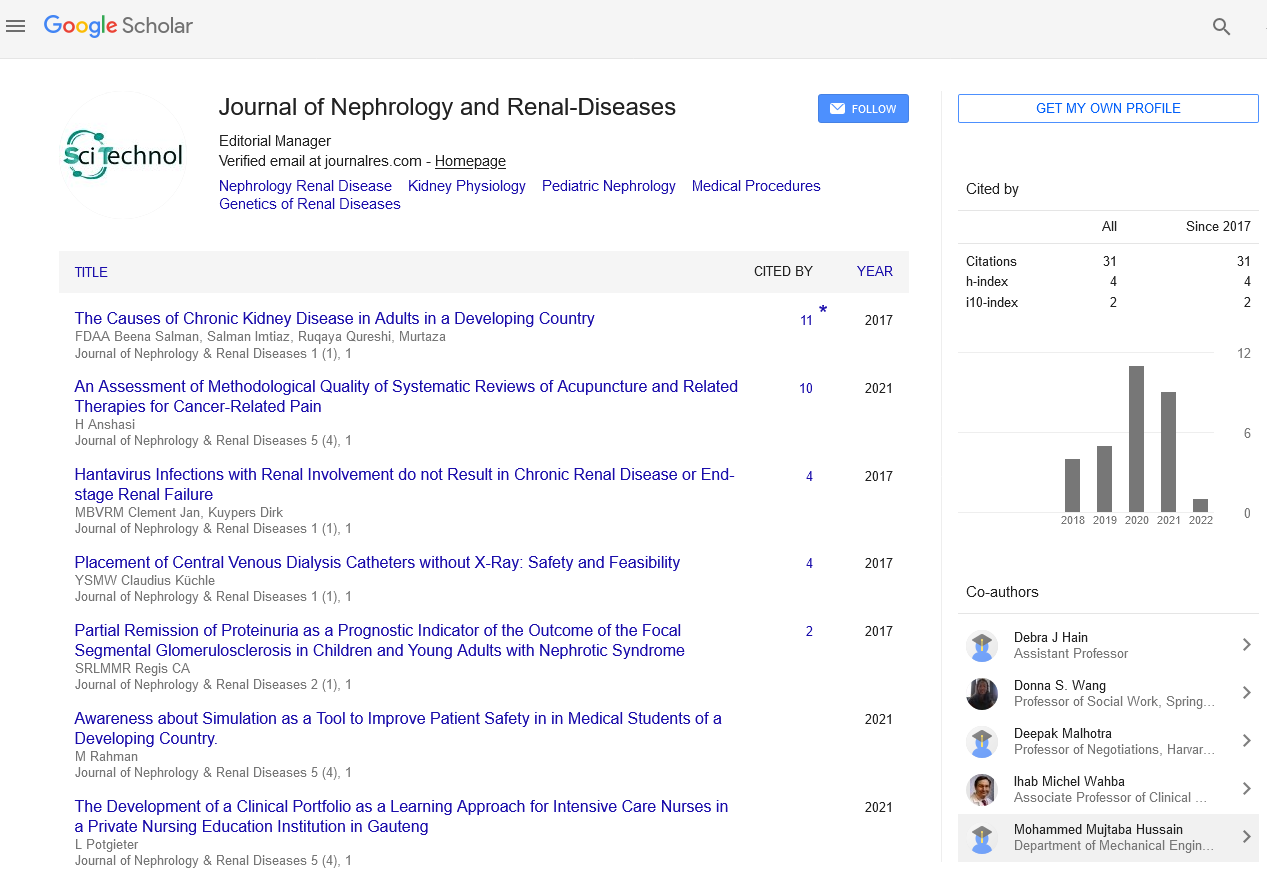The image size is (1267, 878).
Task: Expand chevron next to Deepak Malhotra
Action: 1246,741
